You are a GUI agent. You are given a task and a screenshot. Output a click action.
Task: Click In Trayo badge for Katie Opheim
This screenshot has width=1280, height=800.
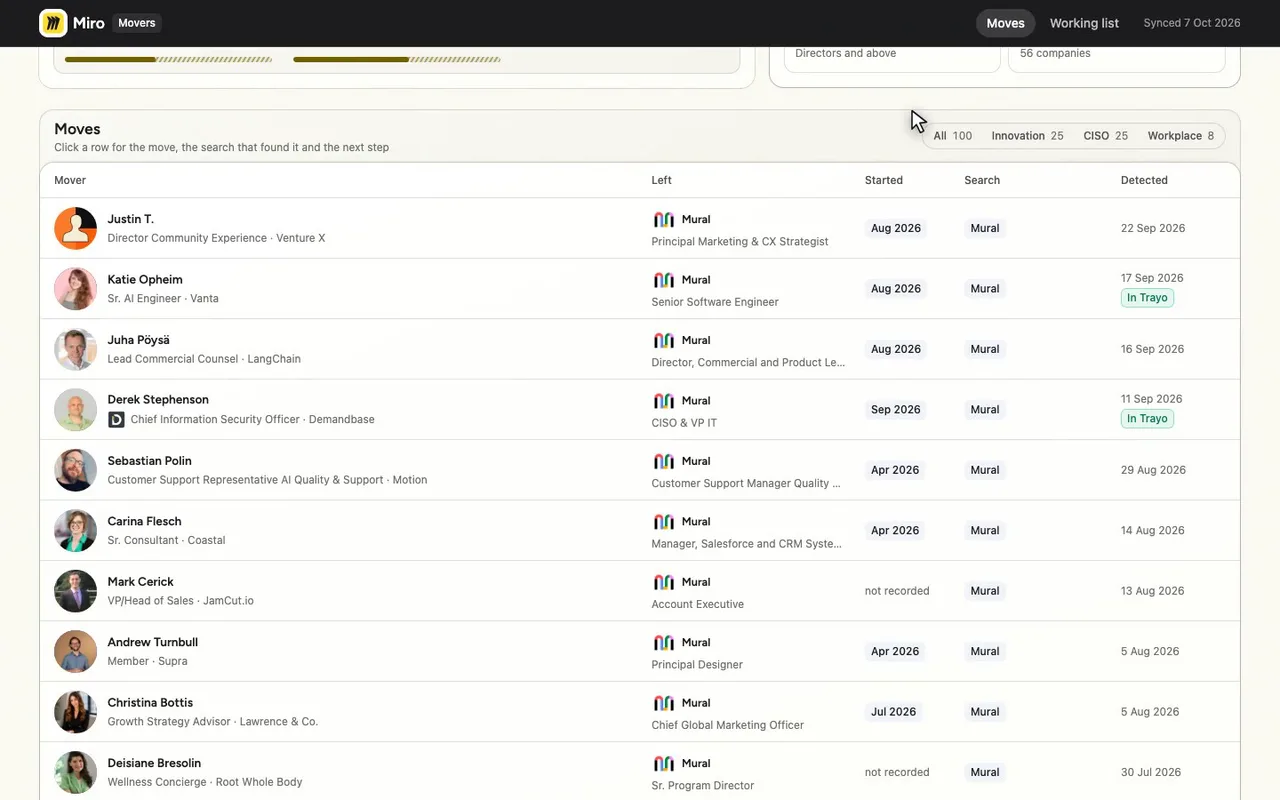click(x=1147, y=298)
